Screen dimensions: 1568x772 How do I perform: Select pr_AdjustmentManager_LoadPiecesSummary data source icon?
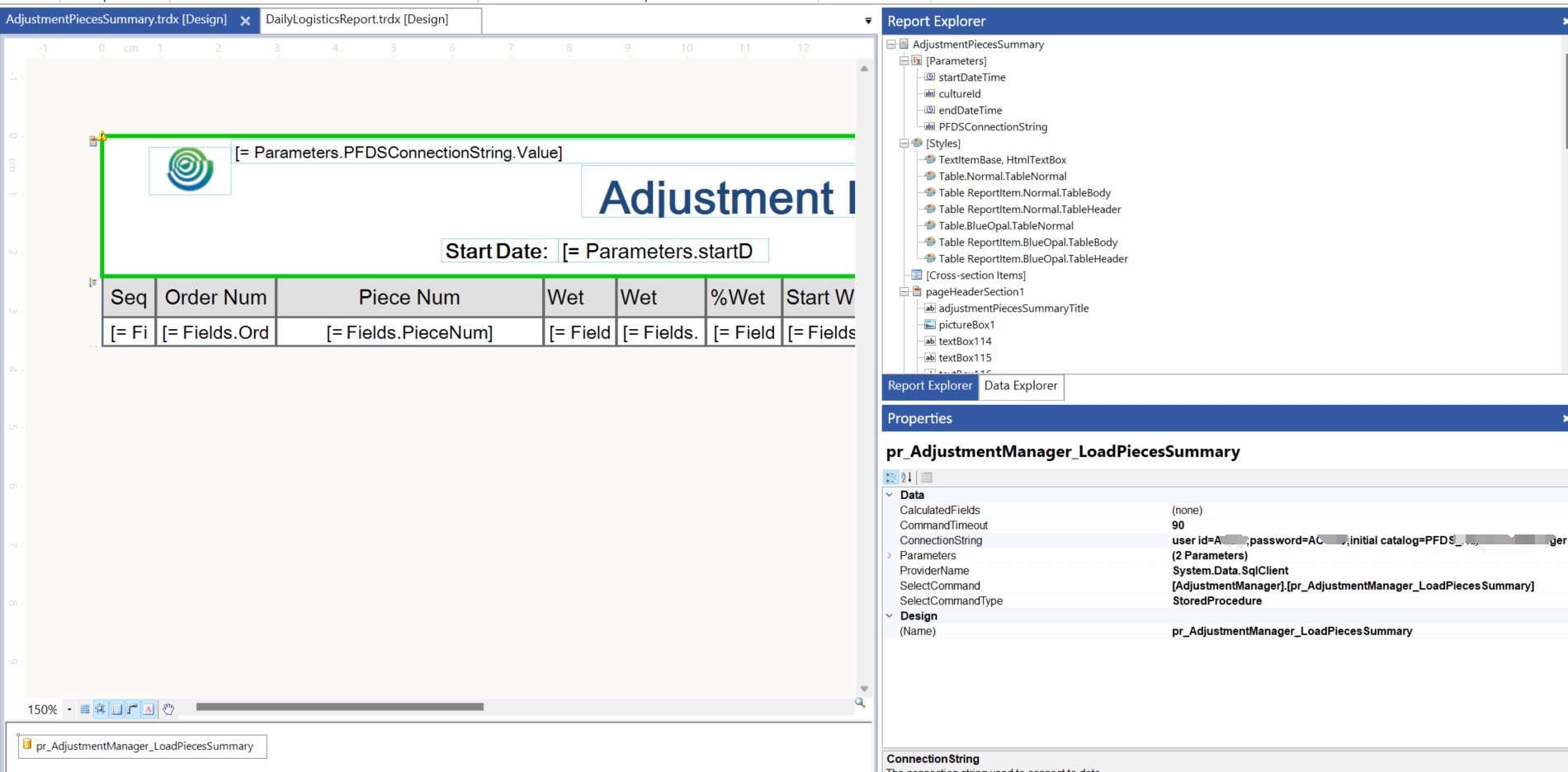pos(27,746)
